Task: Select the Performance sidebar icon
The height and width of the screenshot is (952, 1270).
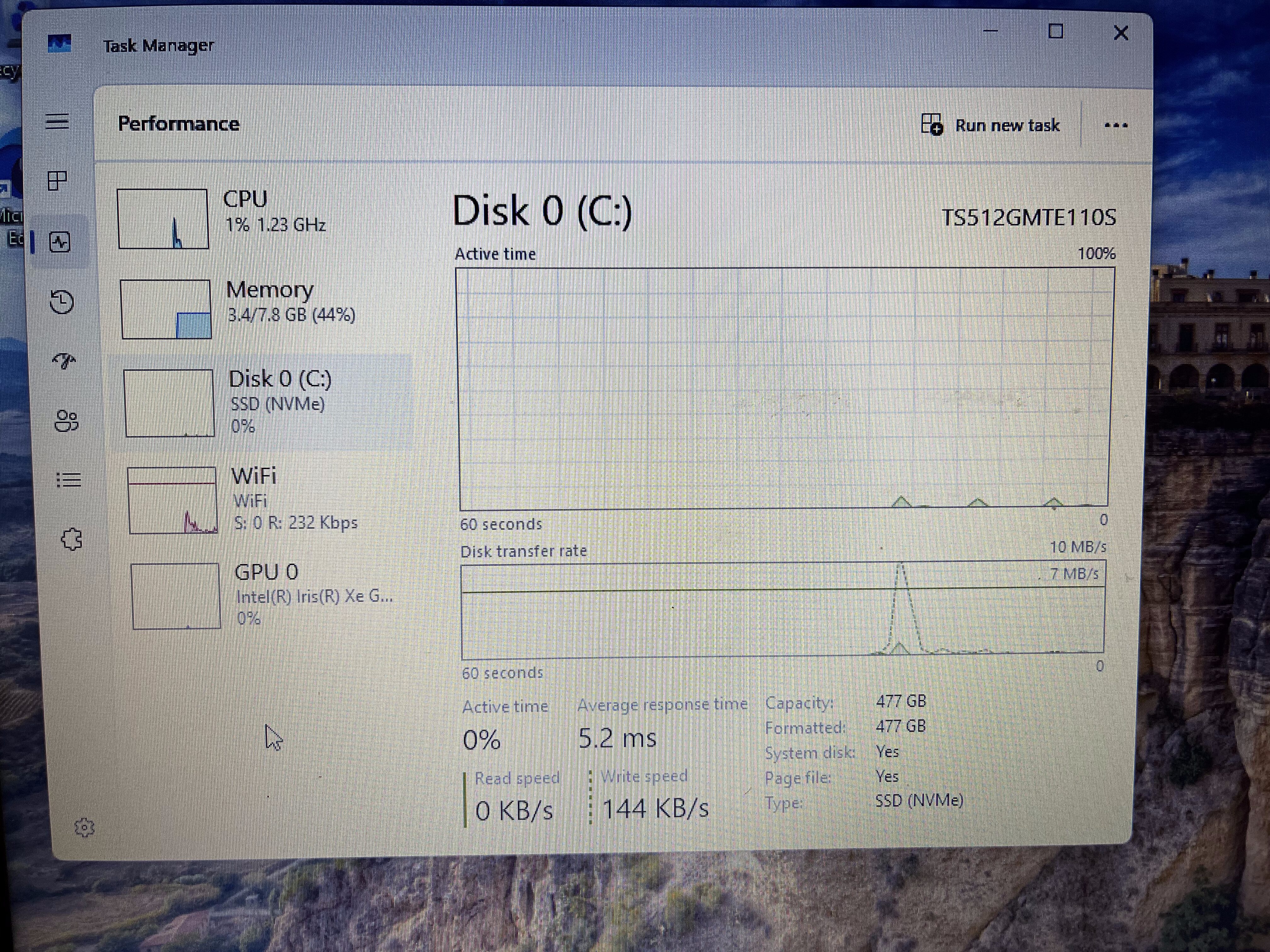Action: coord(60,242)
